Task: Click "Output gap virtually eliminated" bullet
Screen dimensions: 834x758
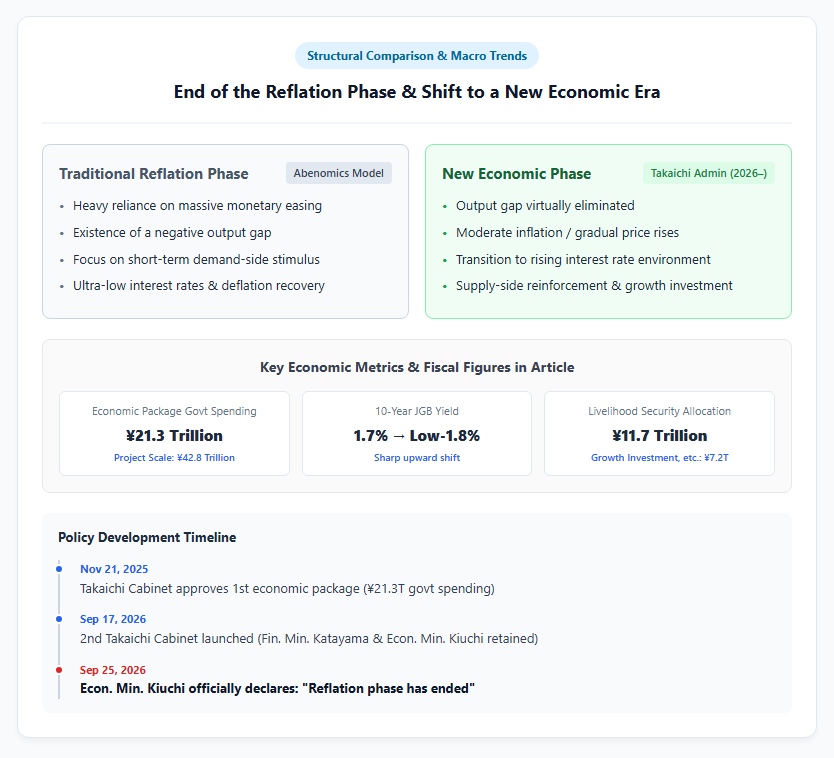Action: [545, 206]
